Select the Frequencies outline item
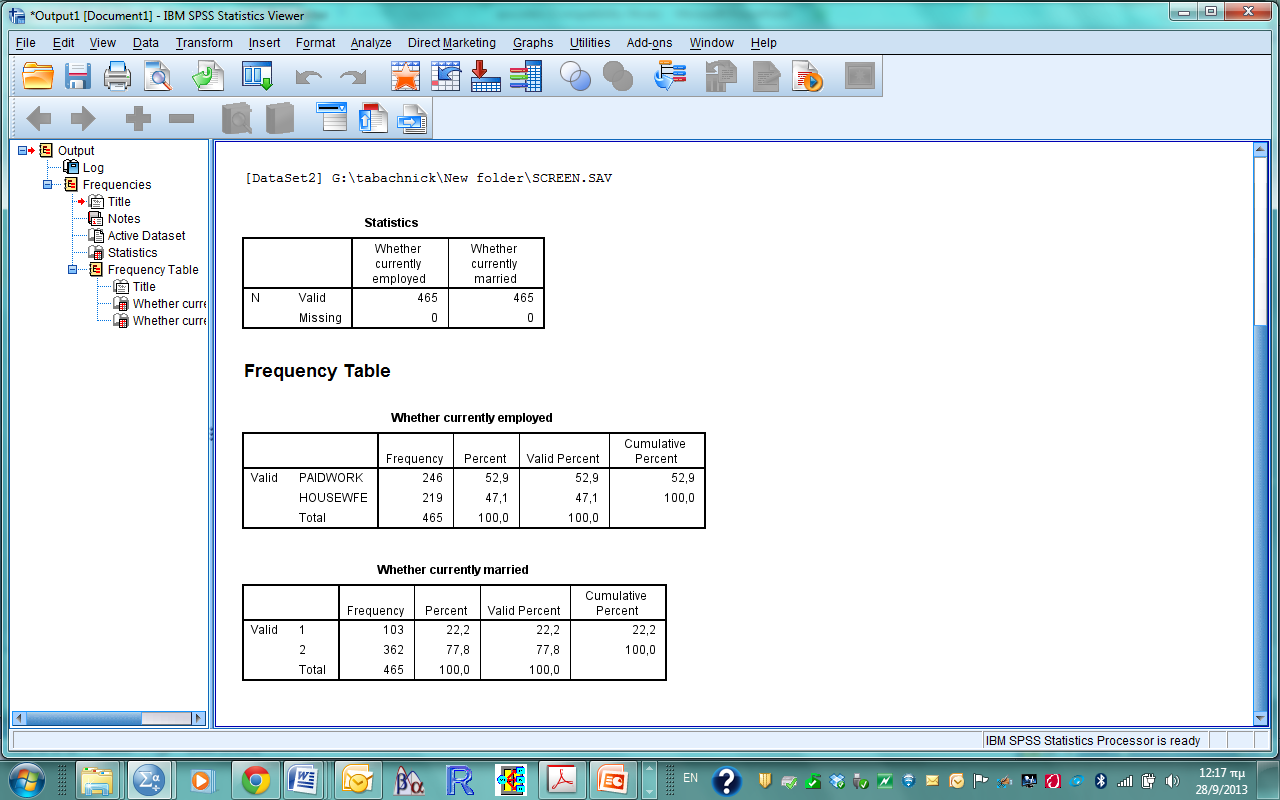The height and width of the screenshot is (800, 1280). 117,185
